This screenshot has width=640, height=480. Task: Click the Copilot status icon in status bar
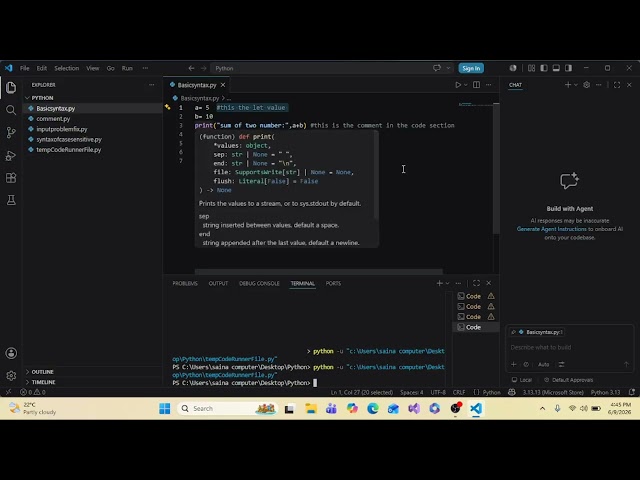click(x=512, y=392)
